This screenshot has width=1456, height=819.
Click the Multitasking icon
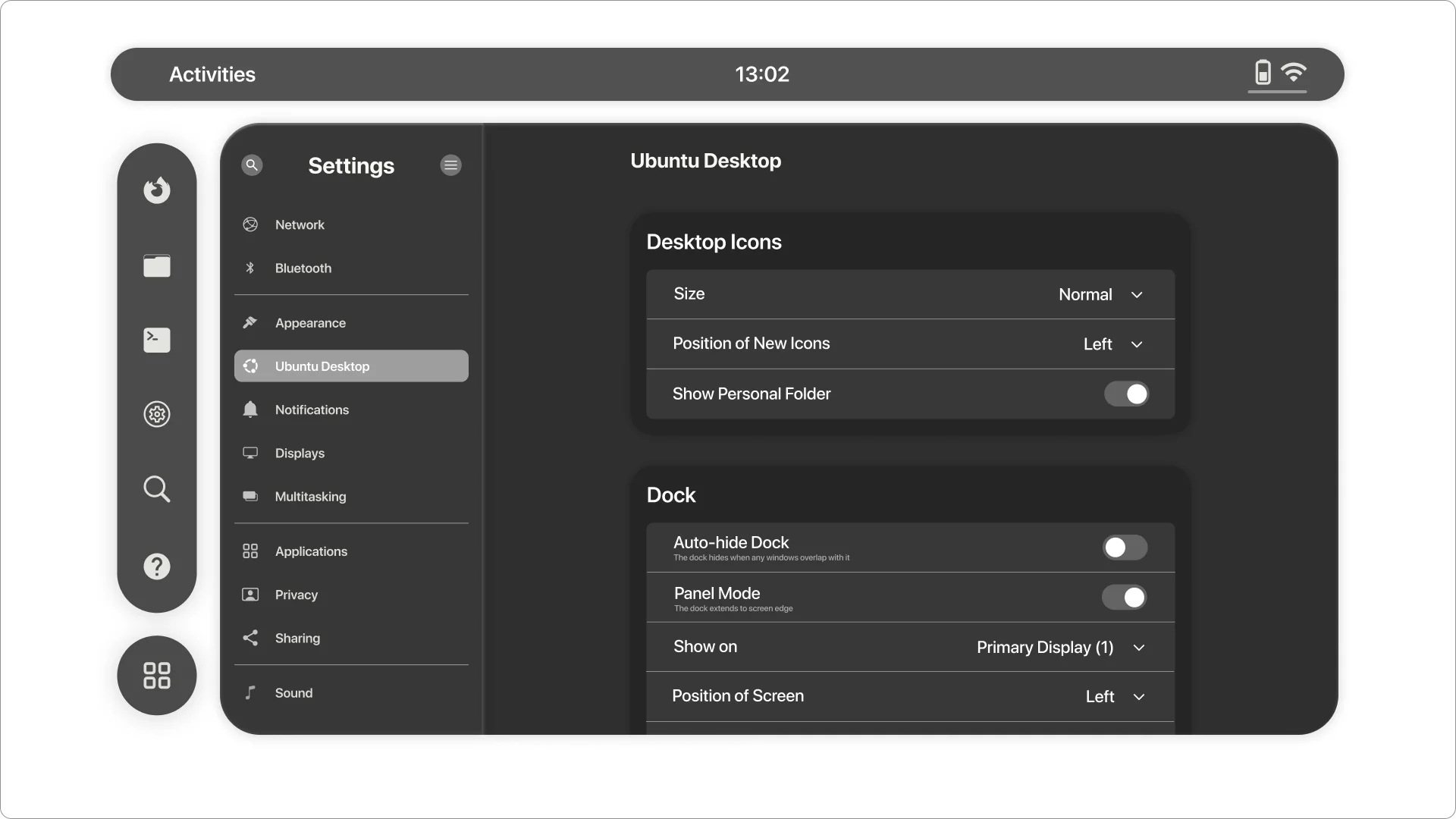(x=250, y=496)
